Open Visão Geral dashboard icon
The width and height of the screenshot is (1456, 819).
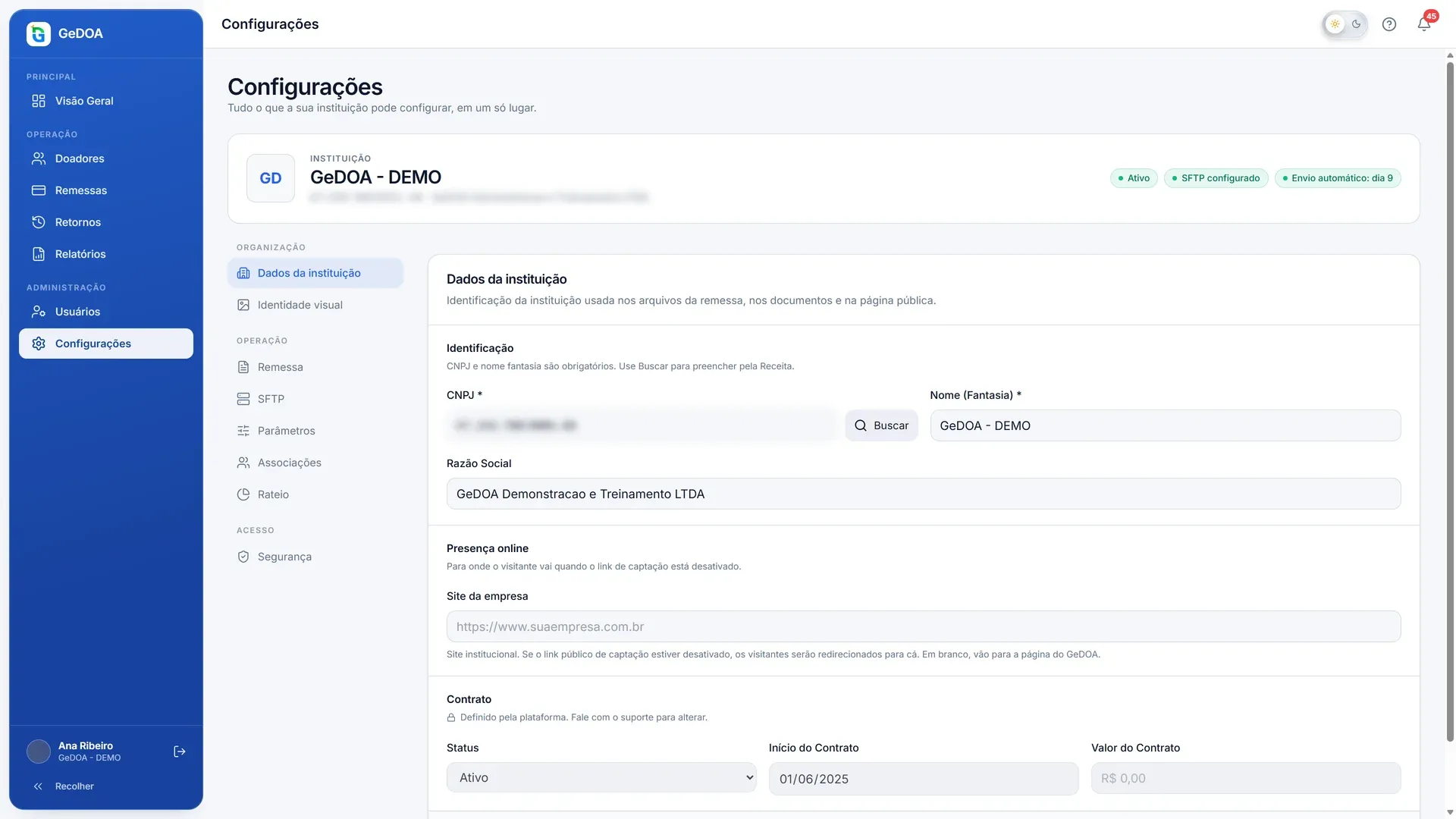[39, 101]
